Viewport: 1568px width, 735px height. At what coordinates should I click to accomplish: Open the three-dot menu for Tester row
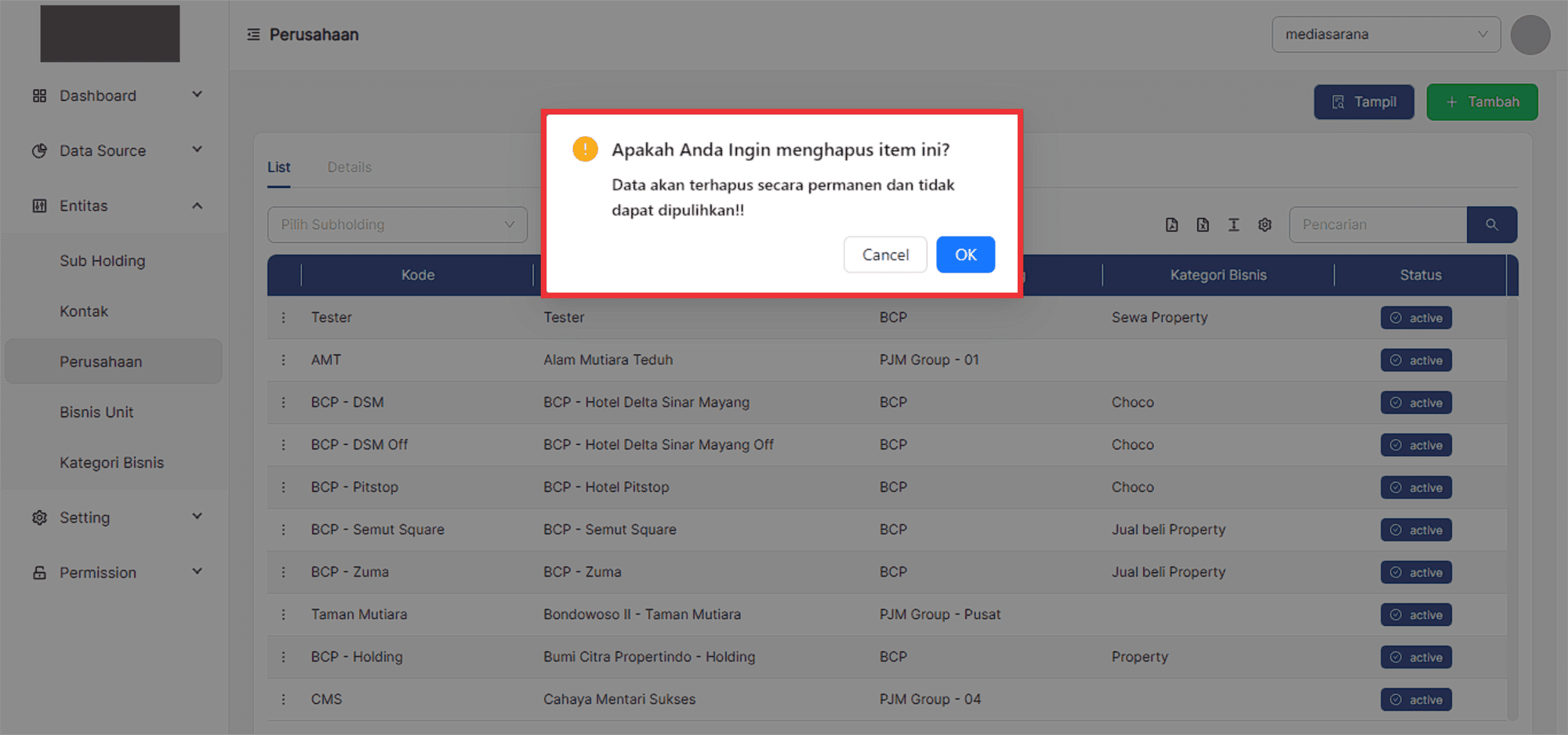284,317
